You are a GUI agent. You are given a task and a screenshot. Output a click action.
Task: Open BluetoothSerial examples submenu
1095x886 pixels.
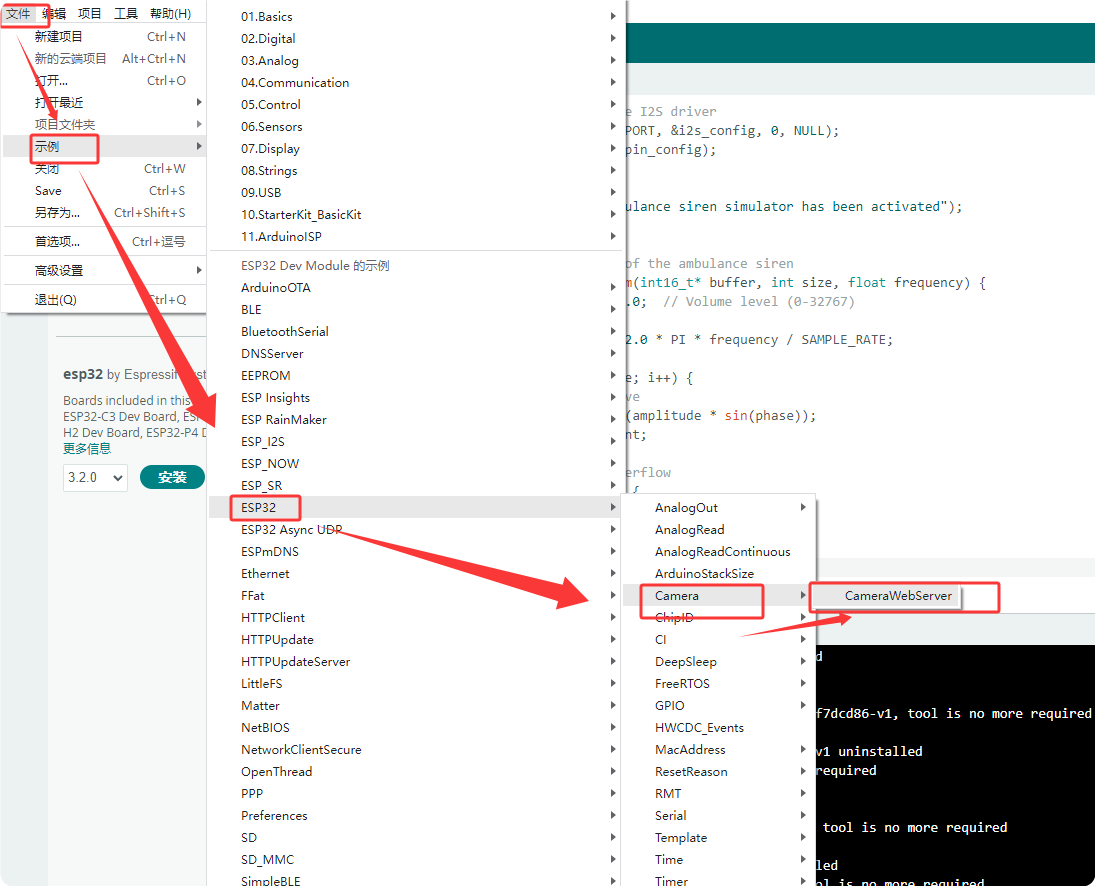pyautogui.click(x=417, y=332)
